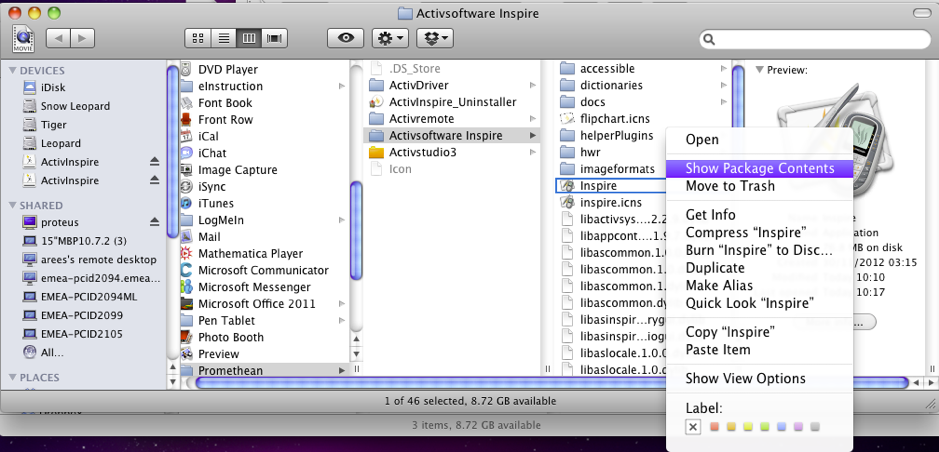Collapse the SHARED sidebar section
The width and height of the screenshot is (939, 452).
tap(13, 205)
